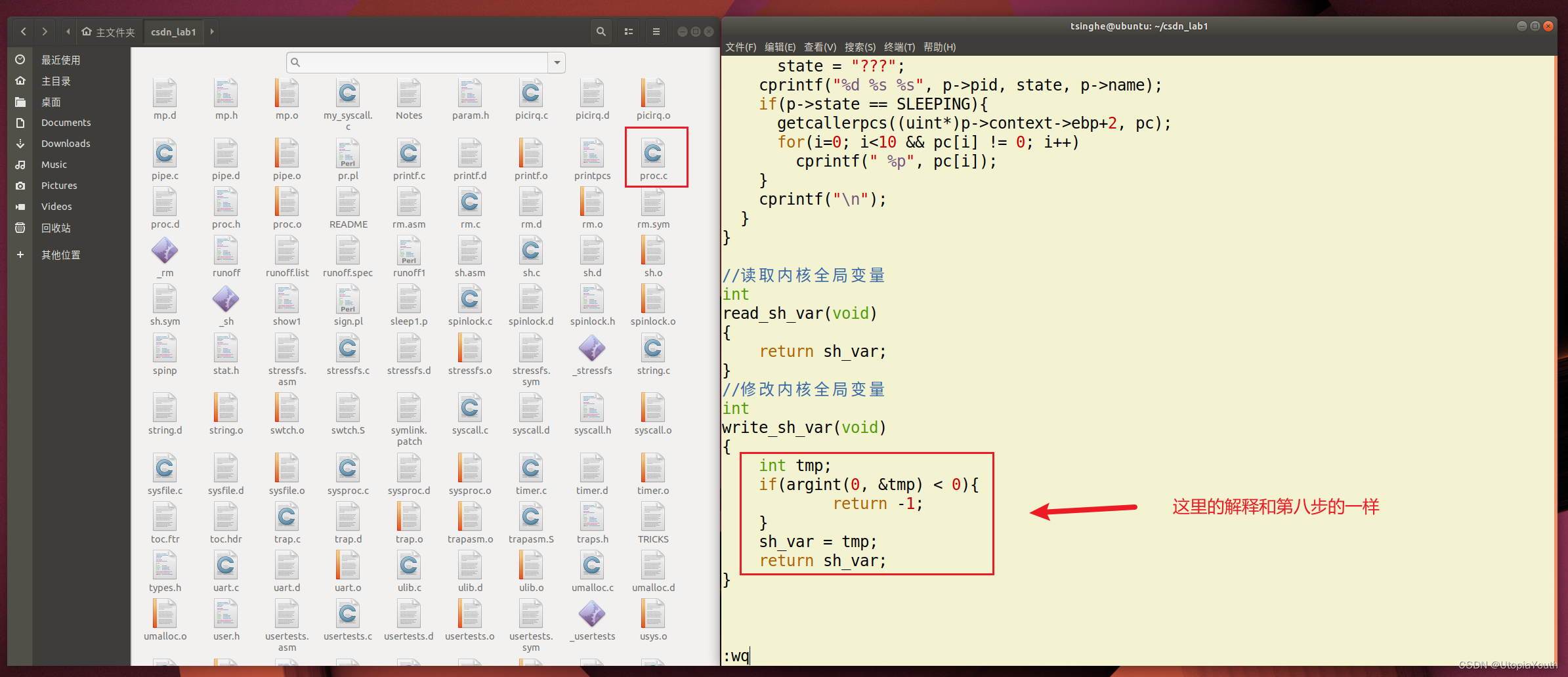Open the user.h header file
This screenshot has height=677, width=1568.
(226, 614)
